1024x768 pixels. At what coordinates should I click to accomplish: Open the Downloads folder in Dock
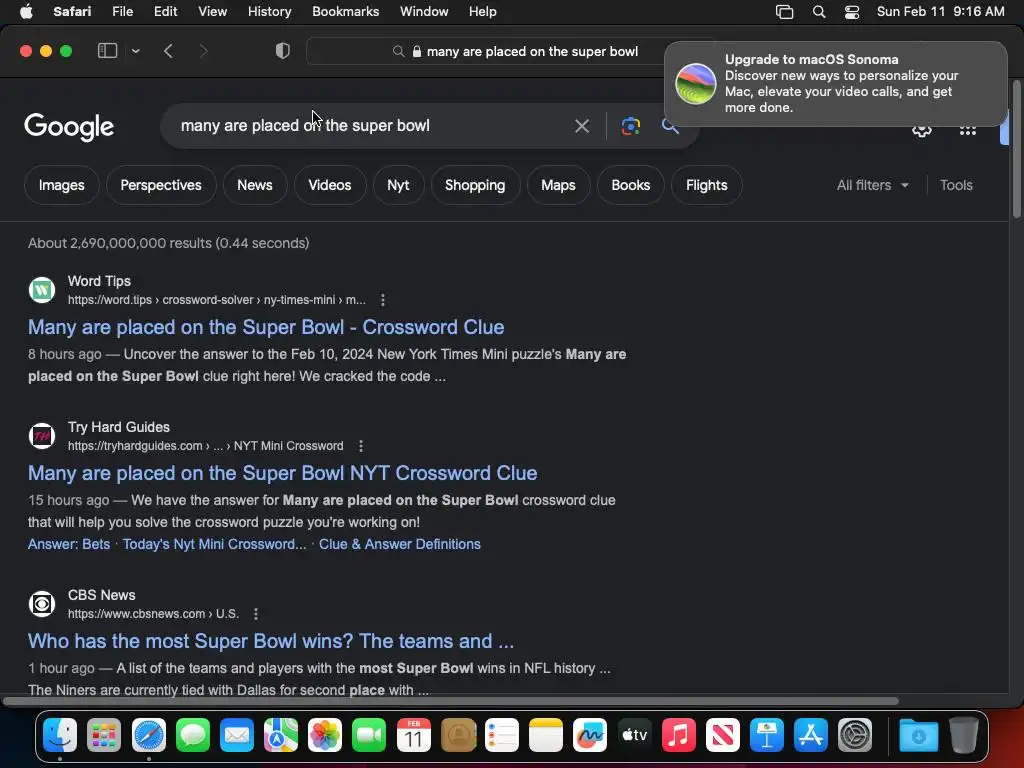click(x=918, y=735)
